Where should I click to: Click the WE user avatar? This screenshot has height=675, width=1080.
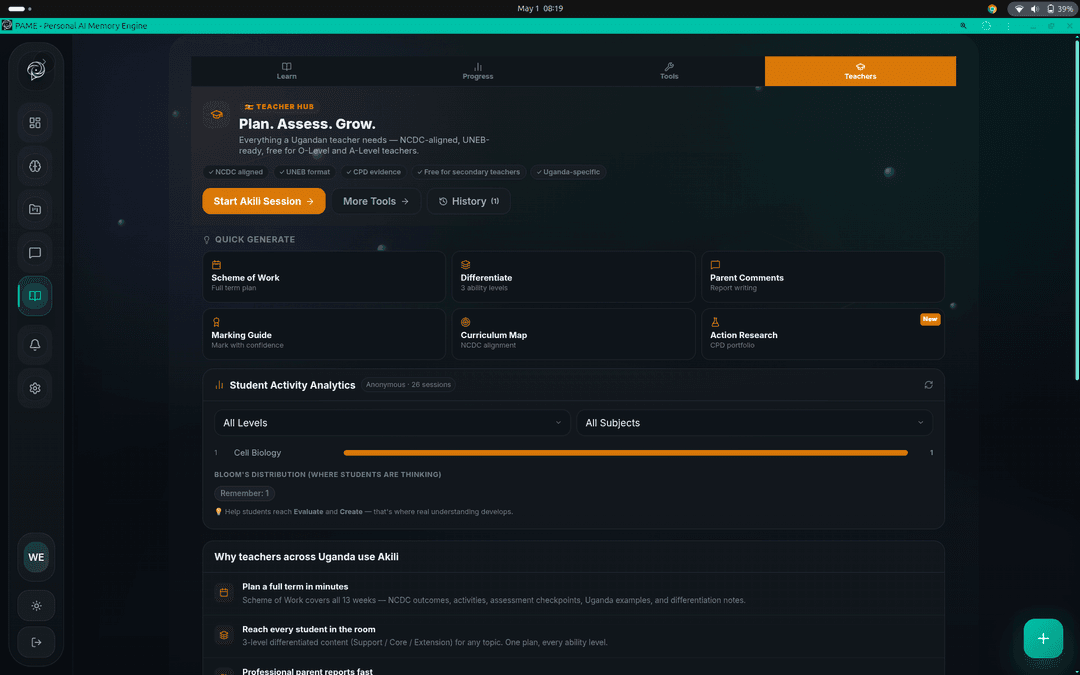(x=37, y=557)
